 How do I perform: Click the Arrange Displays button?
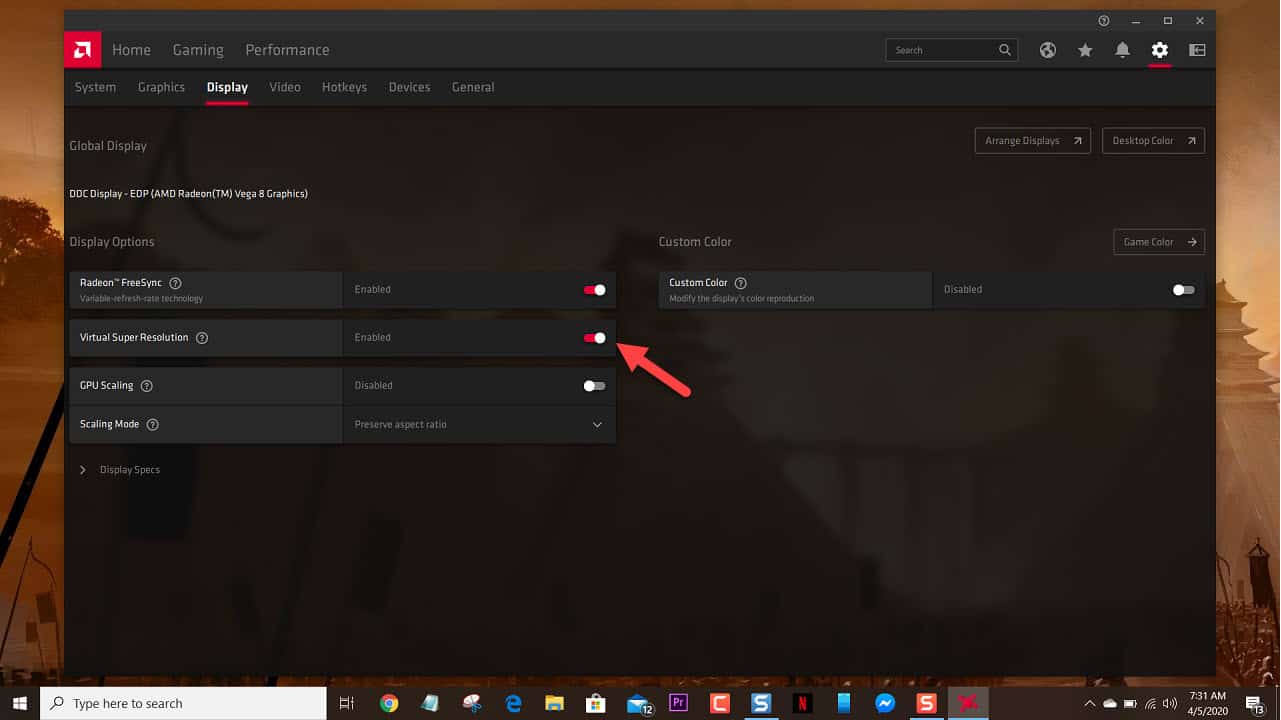[x=1033, y=141]
